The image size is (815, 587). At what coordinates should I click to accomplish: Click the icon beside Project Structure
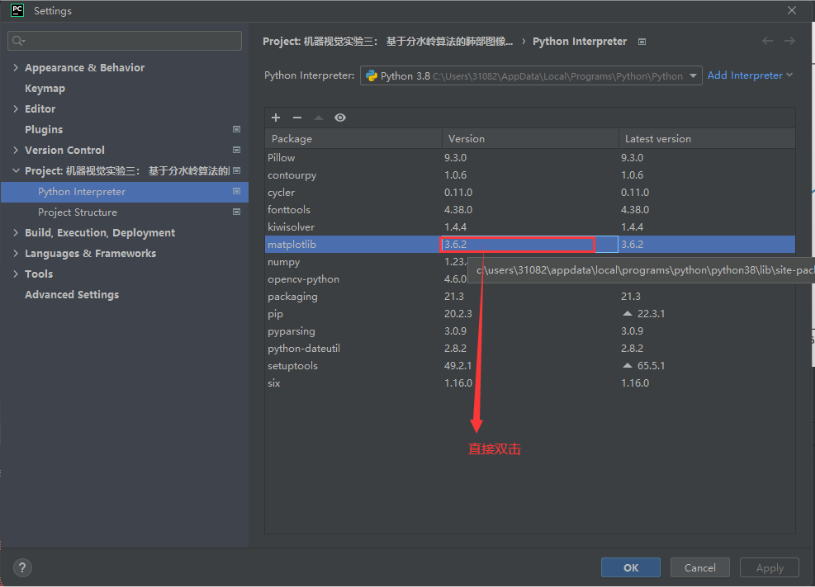click(x=237, y=212)
